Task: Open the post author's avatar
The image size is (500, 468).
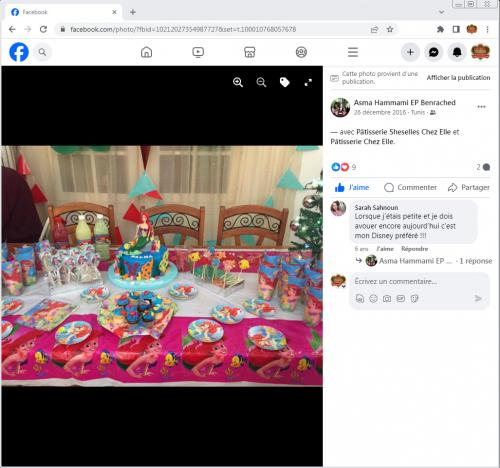Action: pos(340,107)
